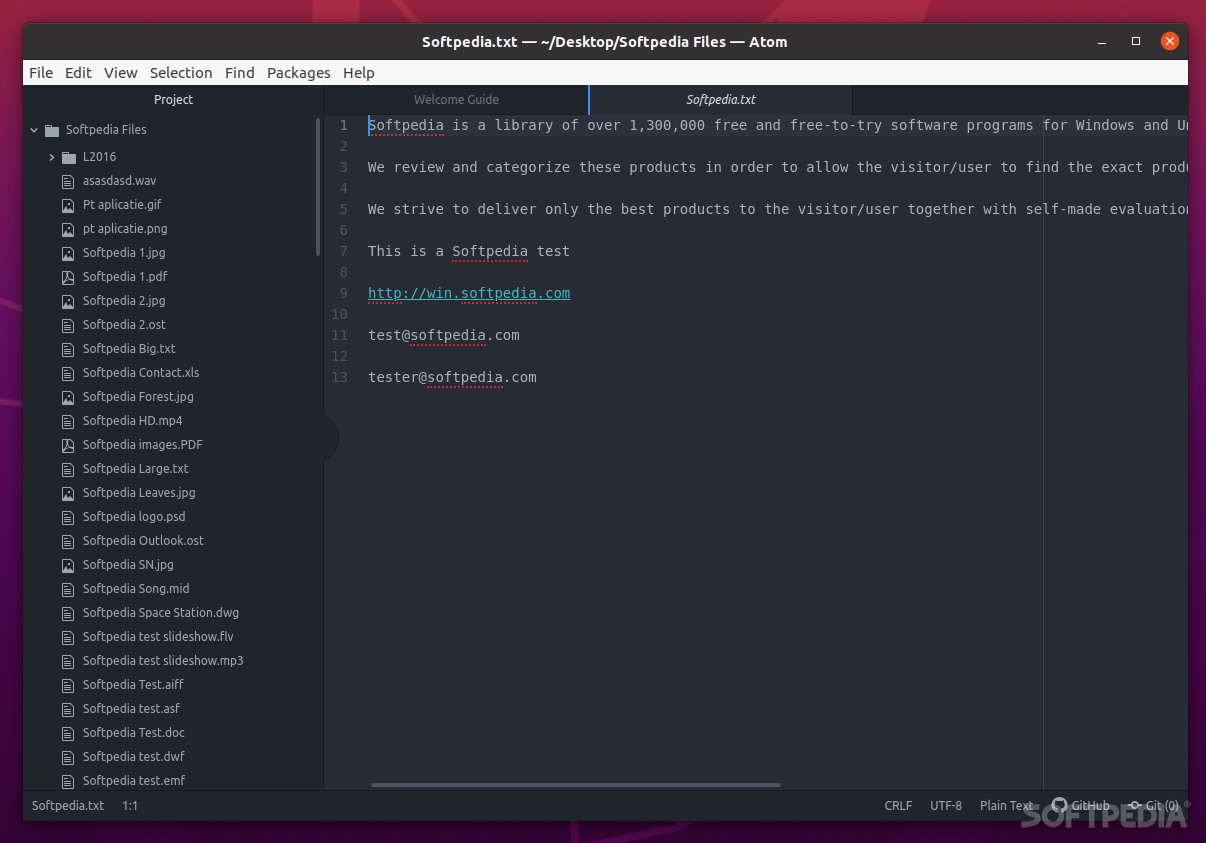Open the Help menu
1206x843 pixels.
click(x=358, y=72)
